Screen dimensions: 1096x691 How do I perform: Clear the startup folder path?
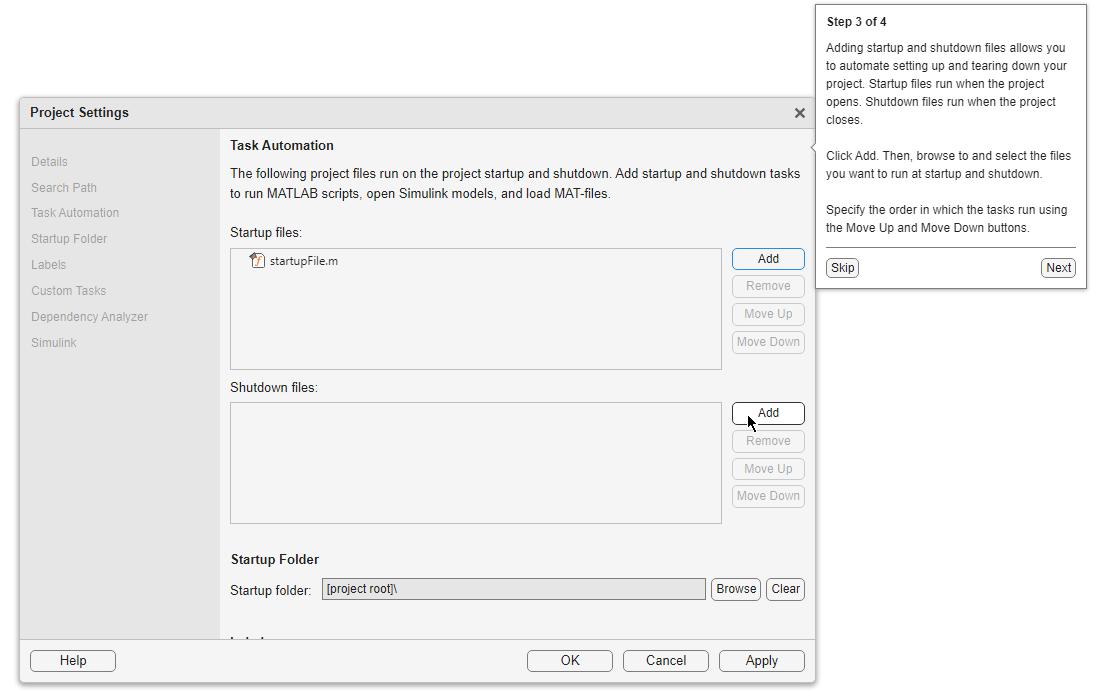pos(785,589)
